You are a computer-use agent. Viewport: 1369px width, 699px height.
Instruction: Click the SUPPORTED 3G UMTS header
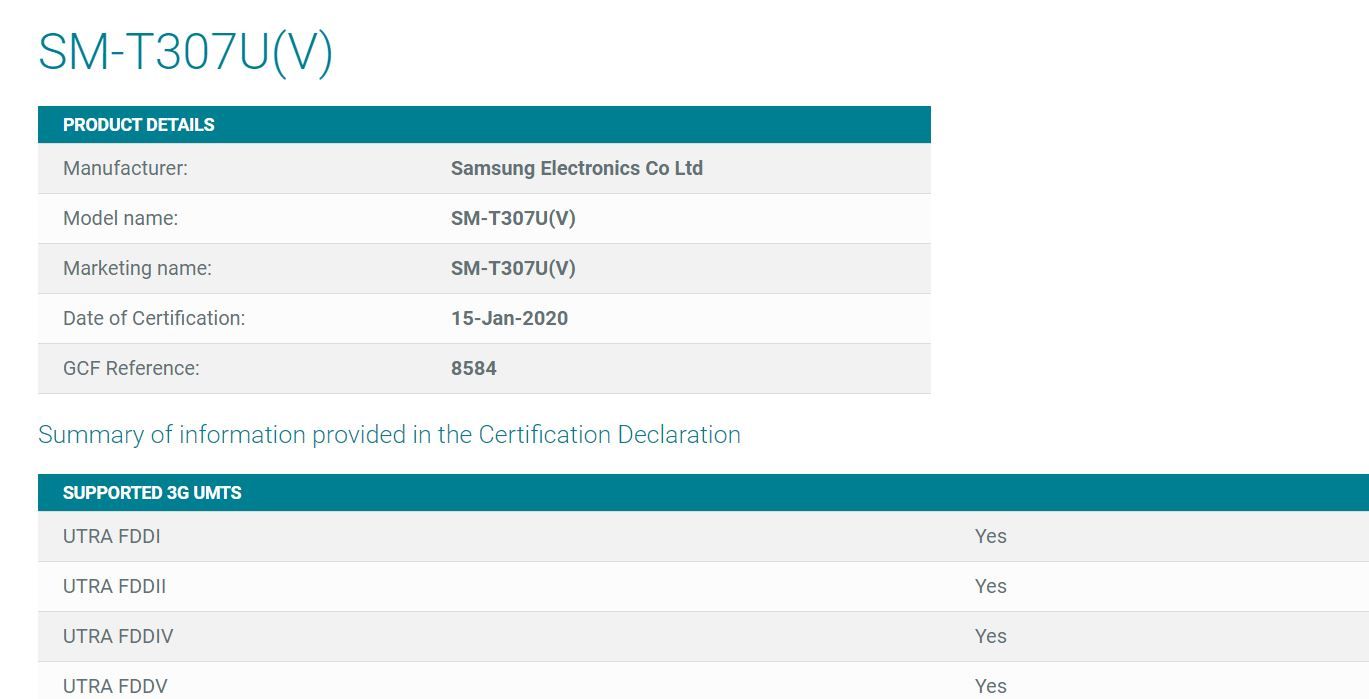pyautogui.click(x=152, y=493)
